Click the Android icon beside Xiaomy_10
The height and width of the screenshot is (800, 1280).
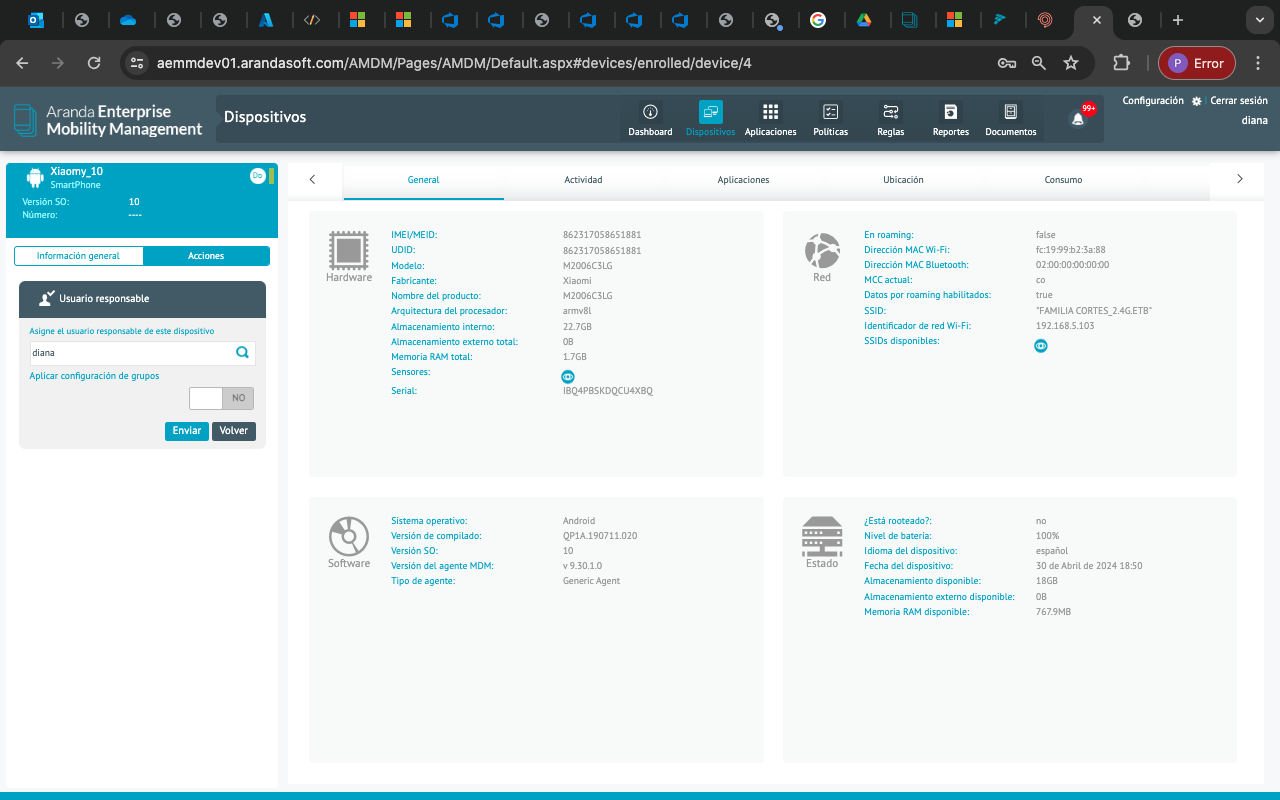click(35, 178)
